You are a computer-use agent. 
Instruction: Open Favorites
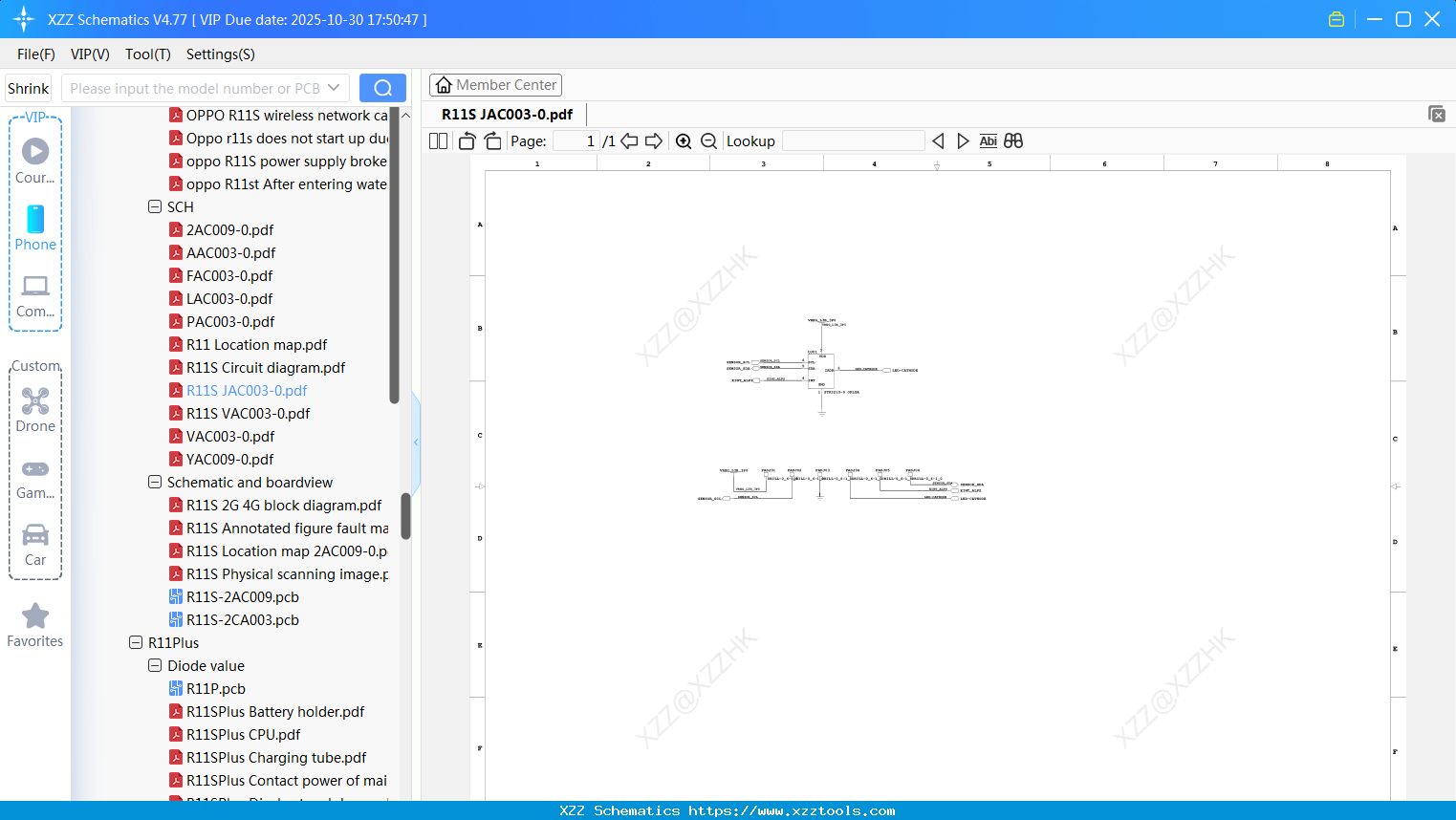click(35, 626)
